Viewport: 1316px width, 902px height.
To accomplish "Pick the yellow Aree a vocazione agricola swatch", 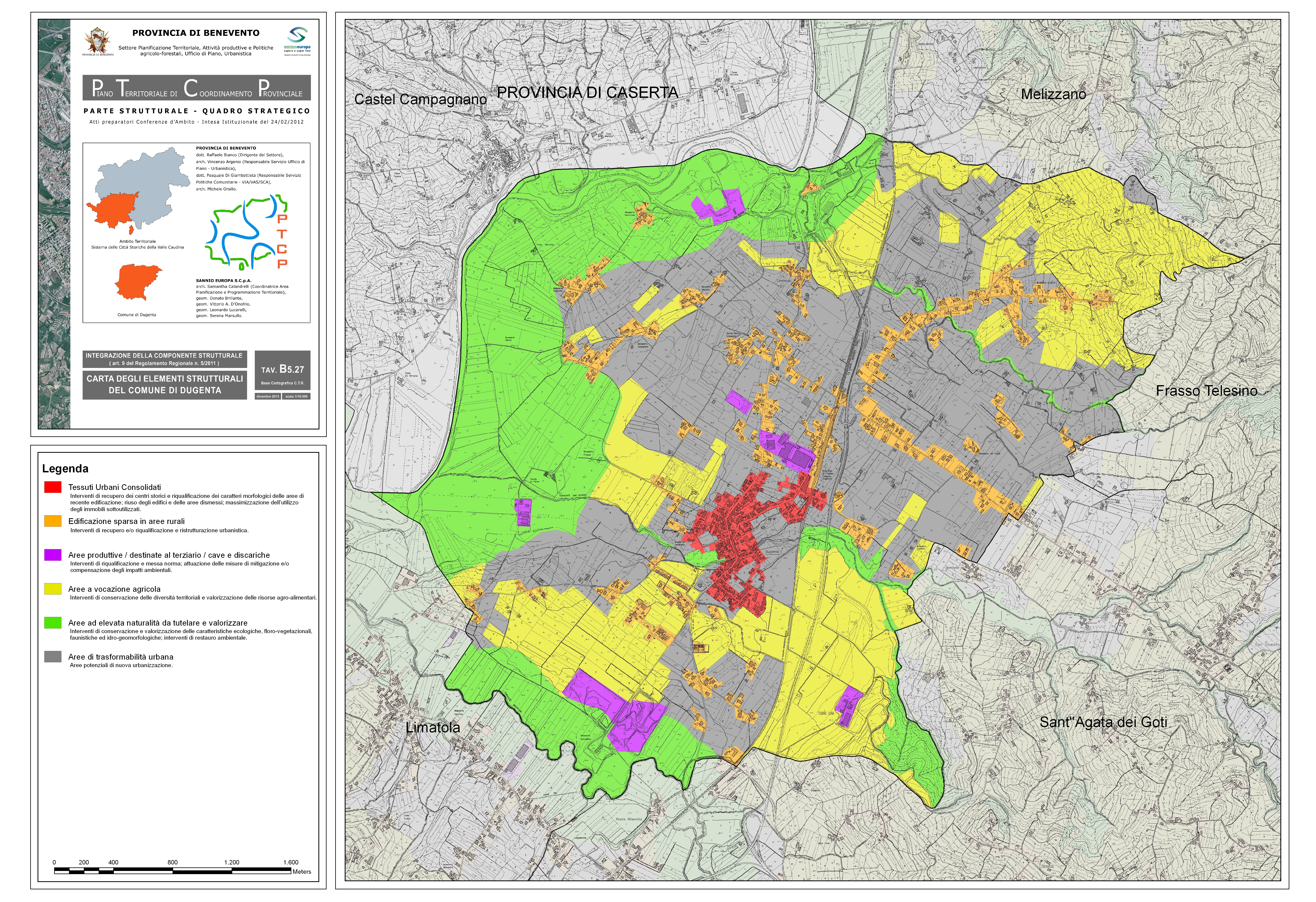I will click(53, 589).
